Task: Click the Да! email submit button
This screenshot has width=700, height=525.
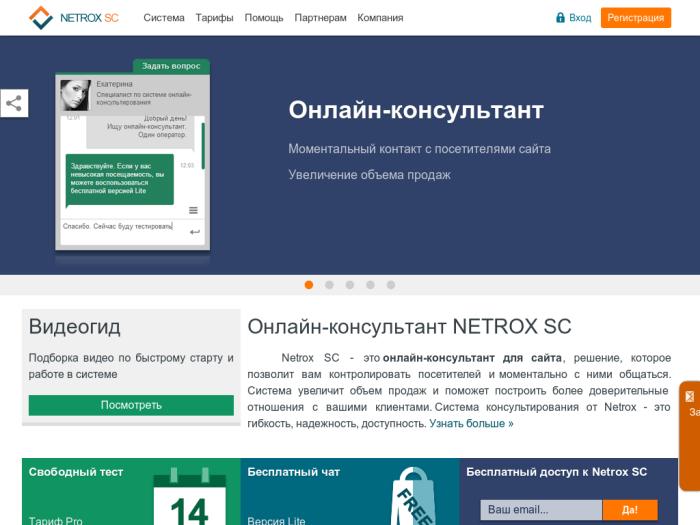Action: [x=630, y=510]
